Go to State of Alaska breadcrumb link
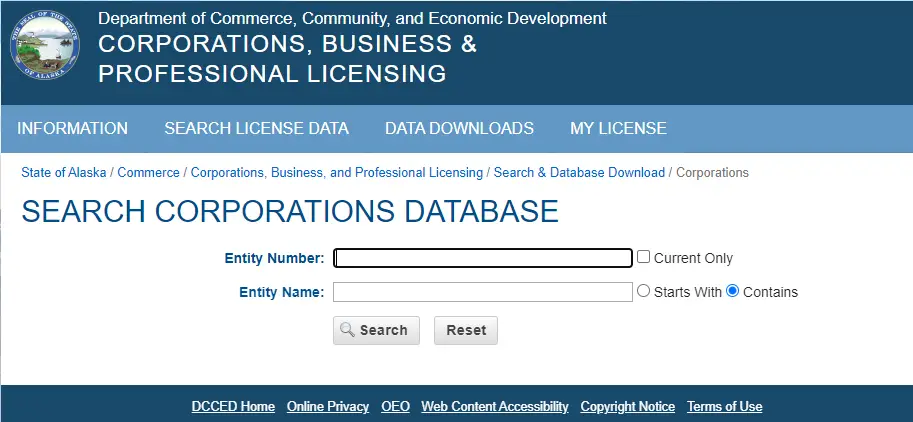913x422 pixels. coord(64,172)
